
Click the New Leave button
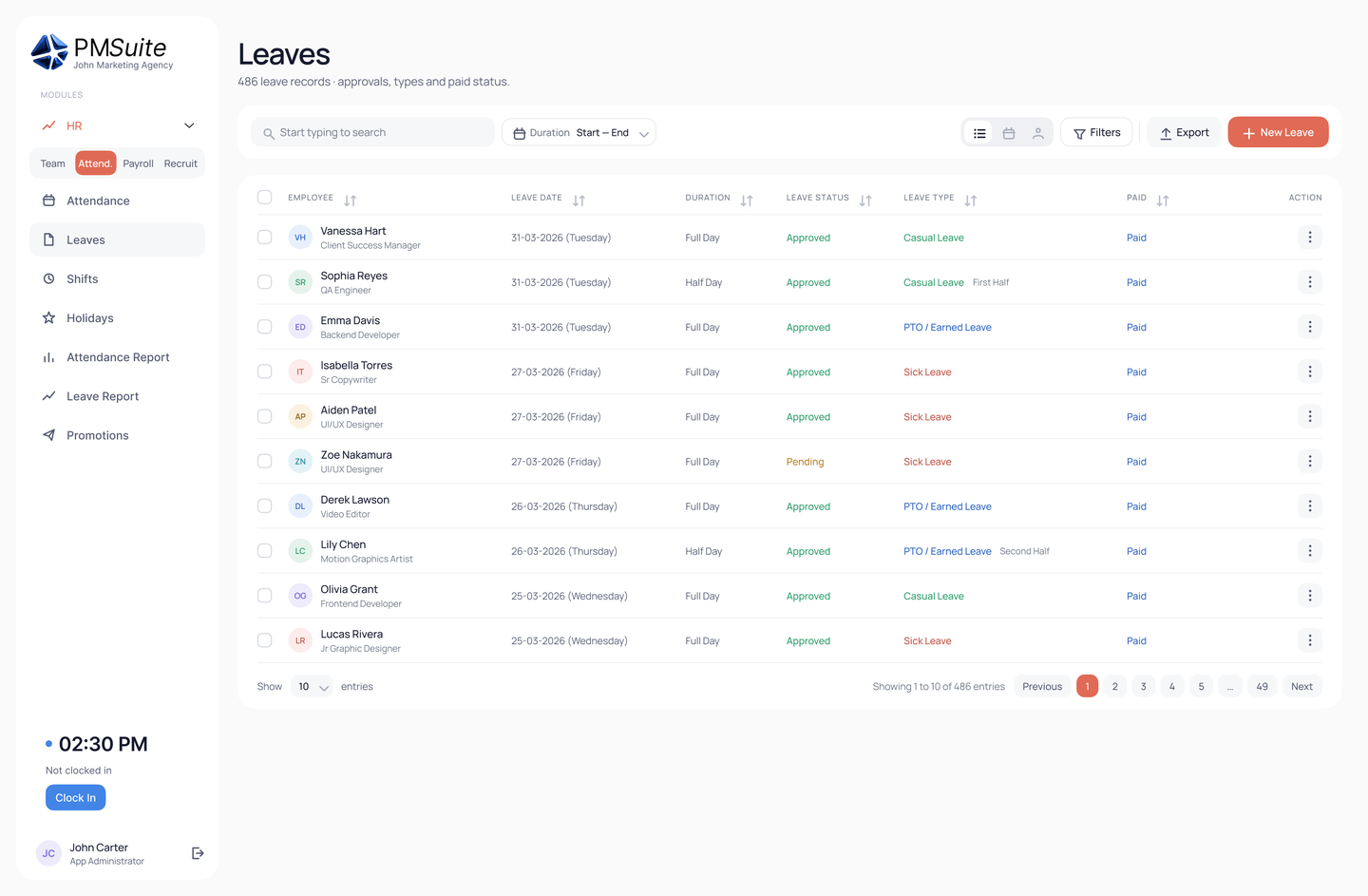[x=1278, y=132]
